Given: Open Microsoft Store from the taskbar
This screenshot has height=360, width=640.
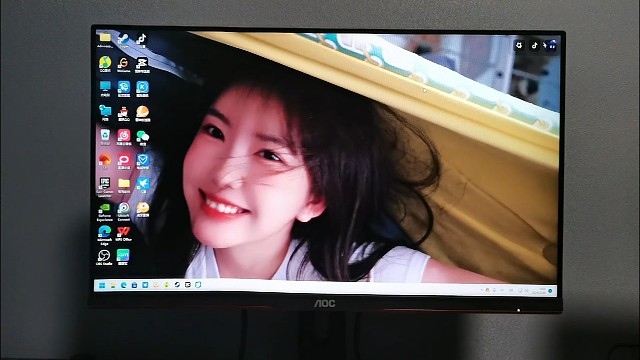Looking at the screenshot, I should [x=134, y=285].
